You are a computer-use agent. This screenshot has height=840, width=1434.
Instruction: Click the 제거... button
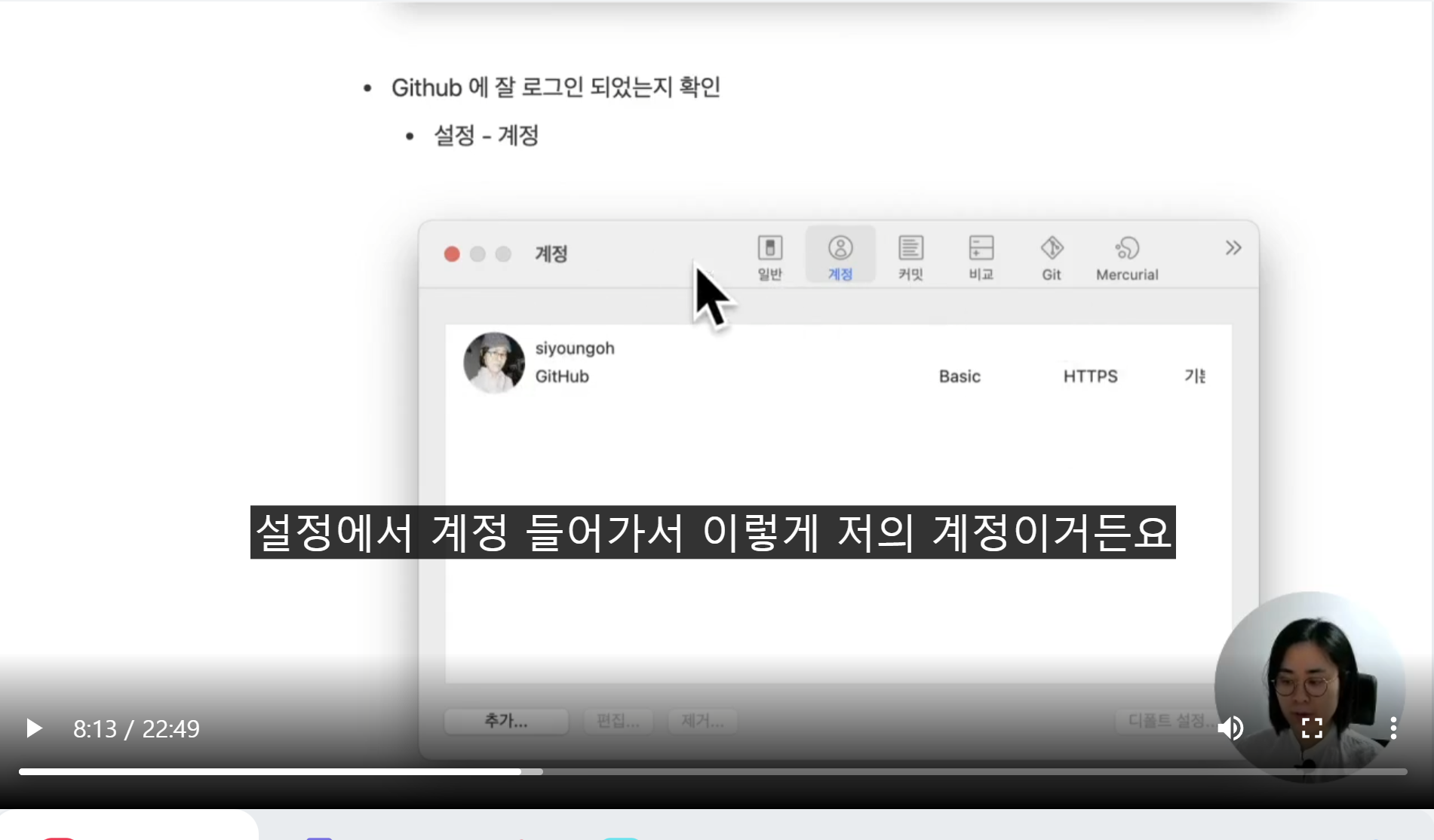coord(702,721)
